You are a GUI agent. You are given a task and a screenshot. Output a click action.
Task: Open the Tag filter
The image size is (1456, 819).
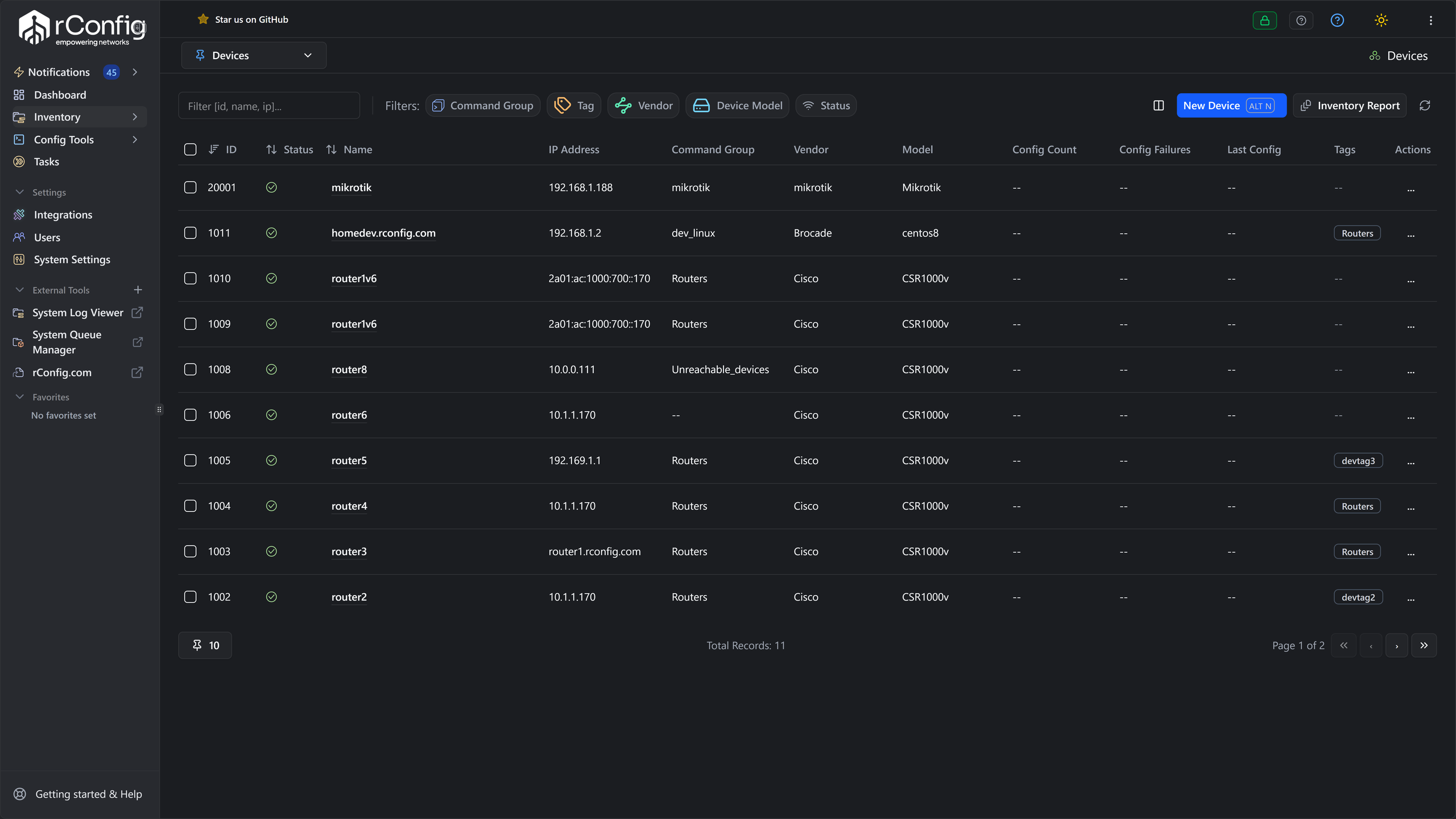point(574,106)
